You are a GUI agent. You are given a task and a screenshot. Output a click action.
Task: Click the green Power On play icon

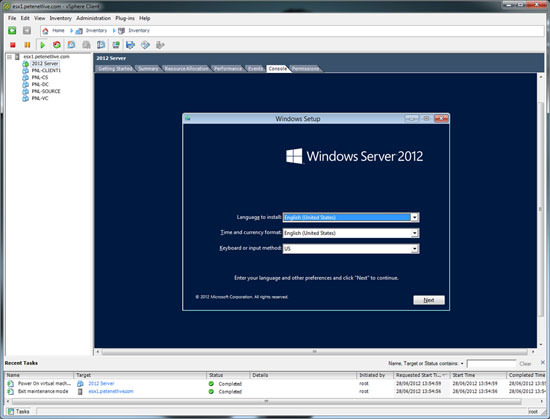point(43,45)
